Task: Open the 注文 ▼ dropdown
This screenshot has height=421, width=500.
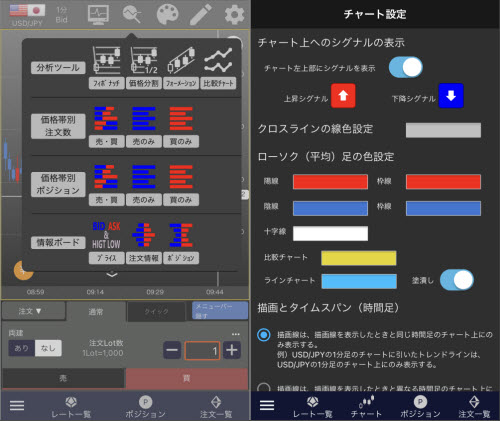Action: (x=33, y=311)
